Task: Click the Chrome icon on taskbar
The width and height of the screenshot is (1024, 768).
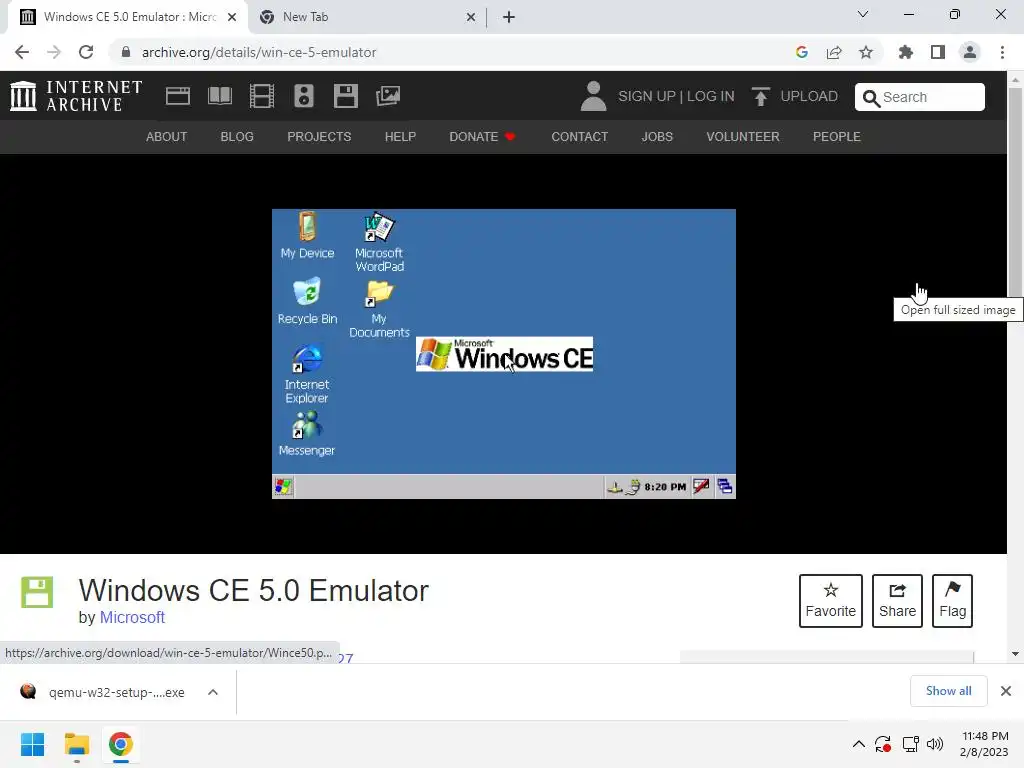Action: pyautogui.click(x=120, y=744)
